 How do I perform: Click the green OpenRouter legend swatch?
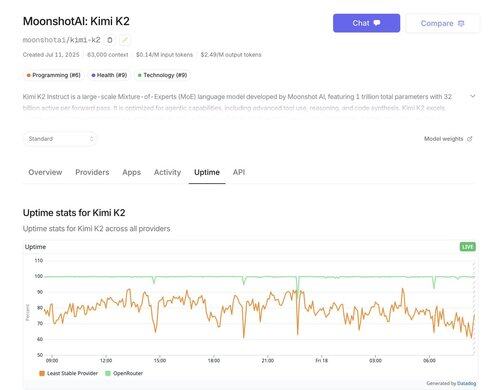click(x=108, y=373)
